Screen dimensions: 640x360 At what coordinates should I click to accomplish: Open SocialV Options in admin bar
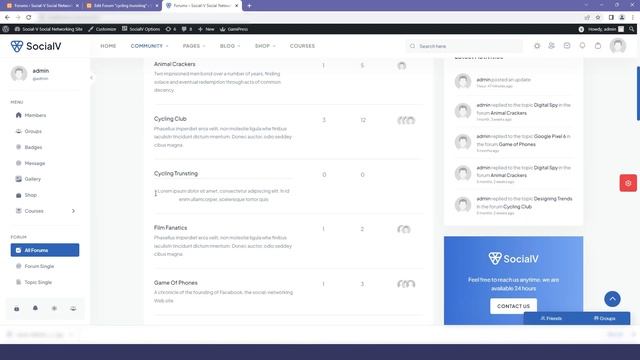(x=141, y=29)
